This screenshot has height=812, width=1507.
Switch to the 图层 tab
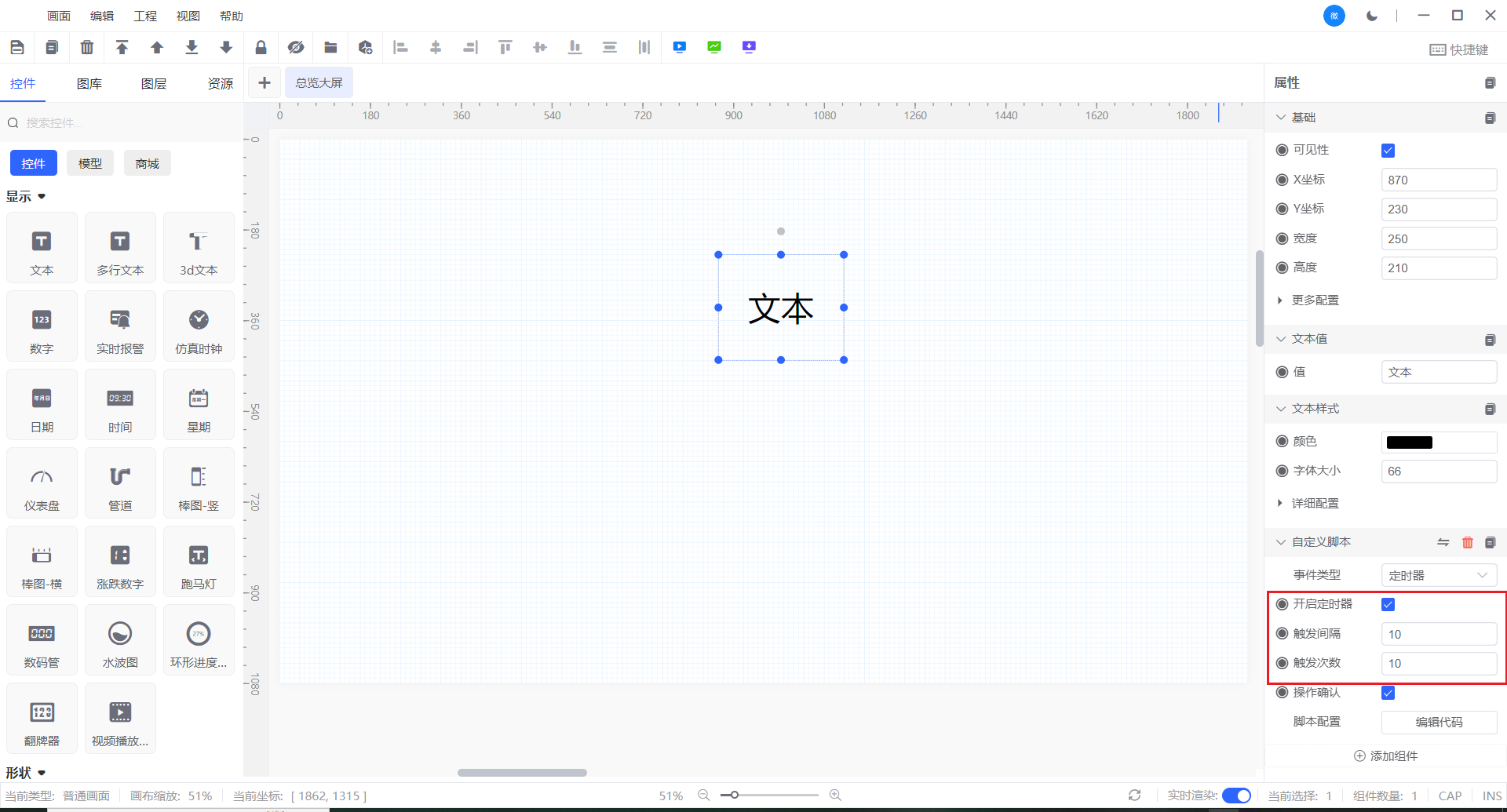click(x=154, y=84)
